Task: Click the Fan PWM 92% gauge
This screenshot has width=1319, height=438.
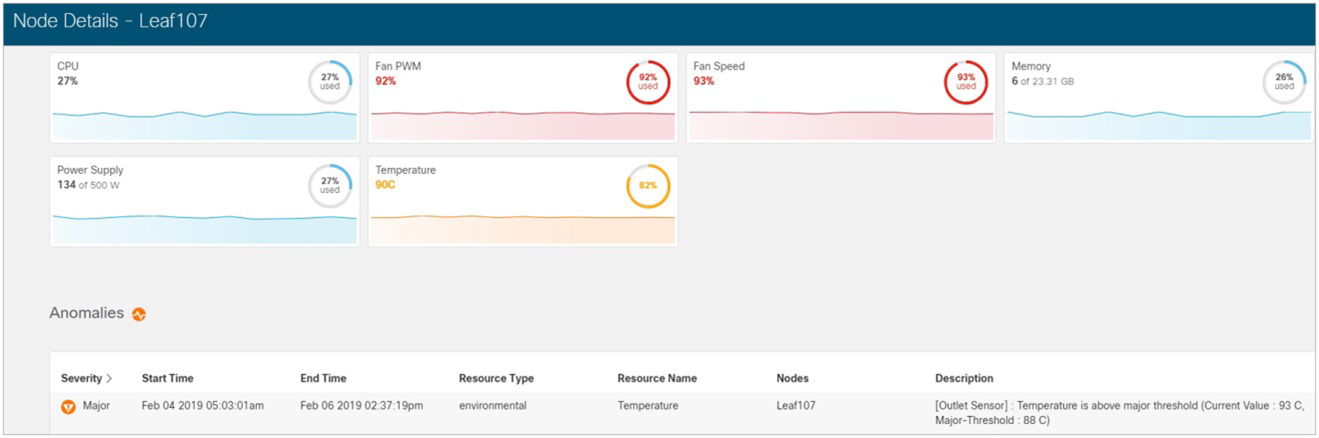Action: coord(648,82)
